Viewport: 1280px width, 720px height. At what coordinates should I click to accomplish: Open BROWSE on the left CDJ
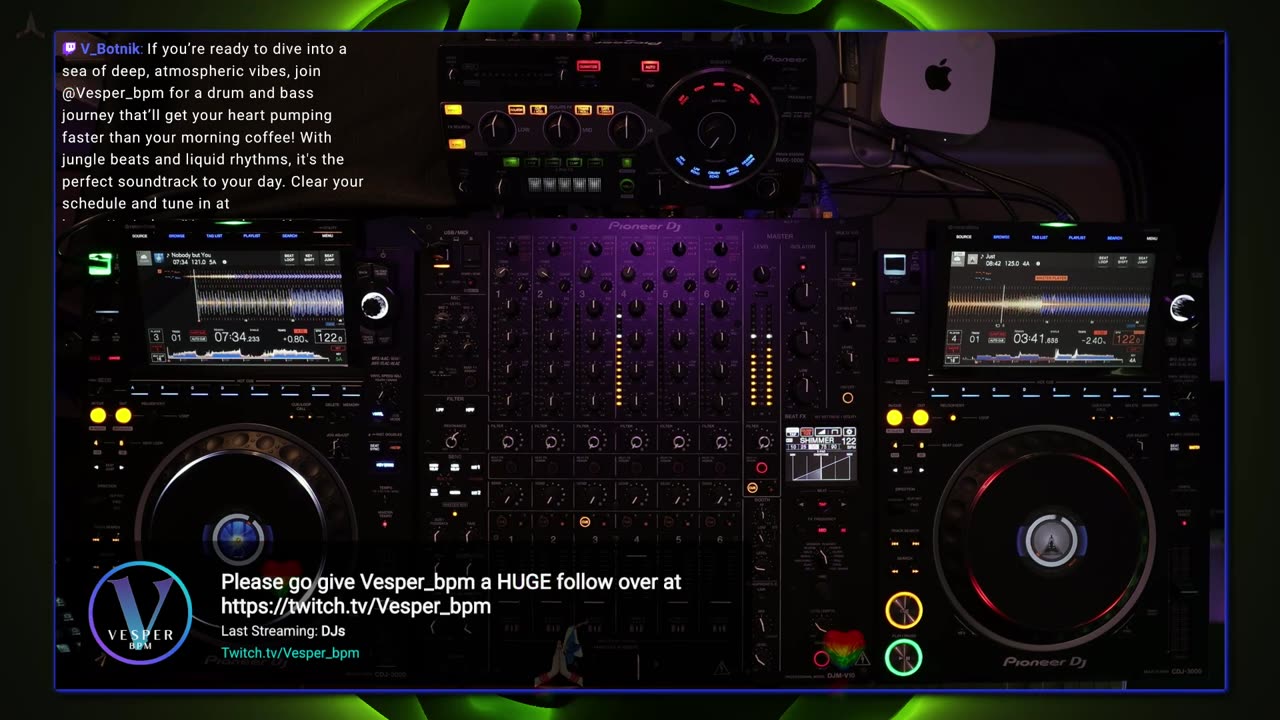[x=177, y=236]
